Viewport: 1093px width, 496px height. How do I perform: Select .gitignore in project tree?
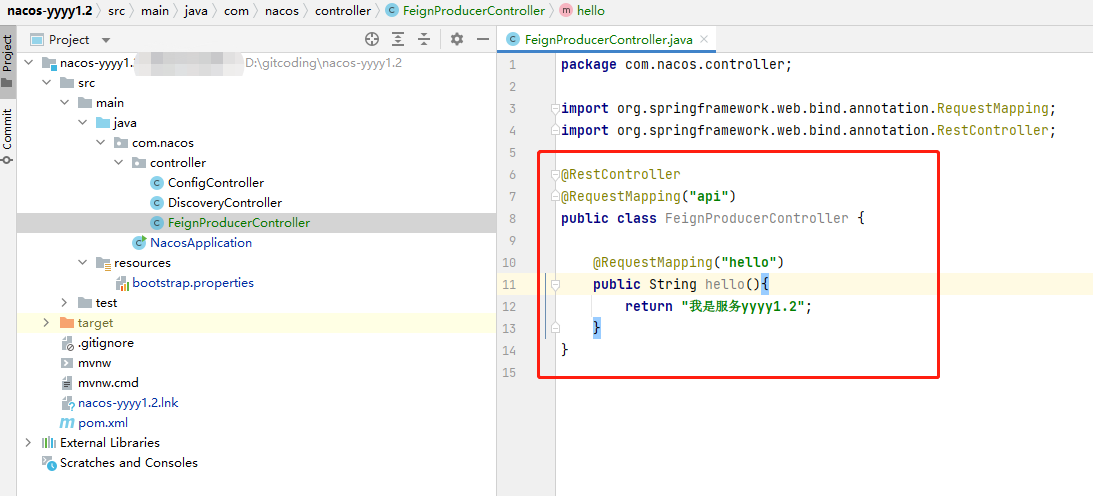[x=105, y=343]
